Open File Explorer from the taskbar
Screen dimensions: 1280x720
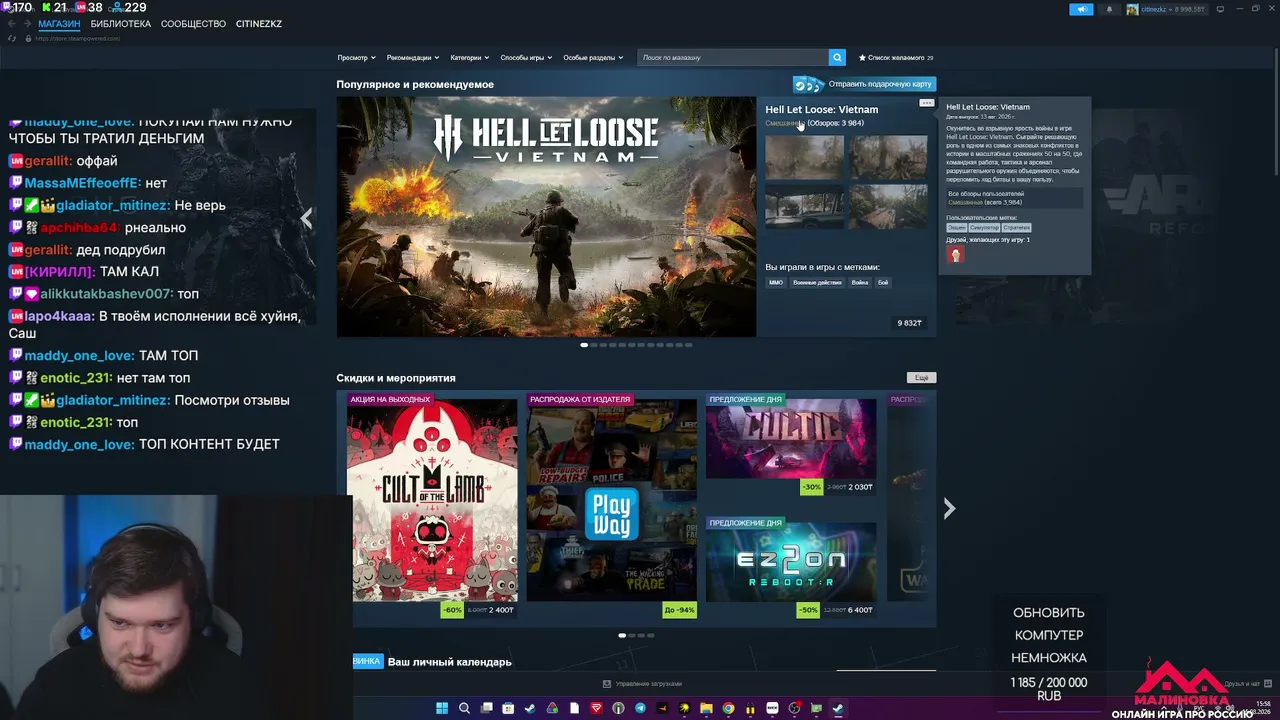[706, 708]
